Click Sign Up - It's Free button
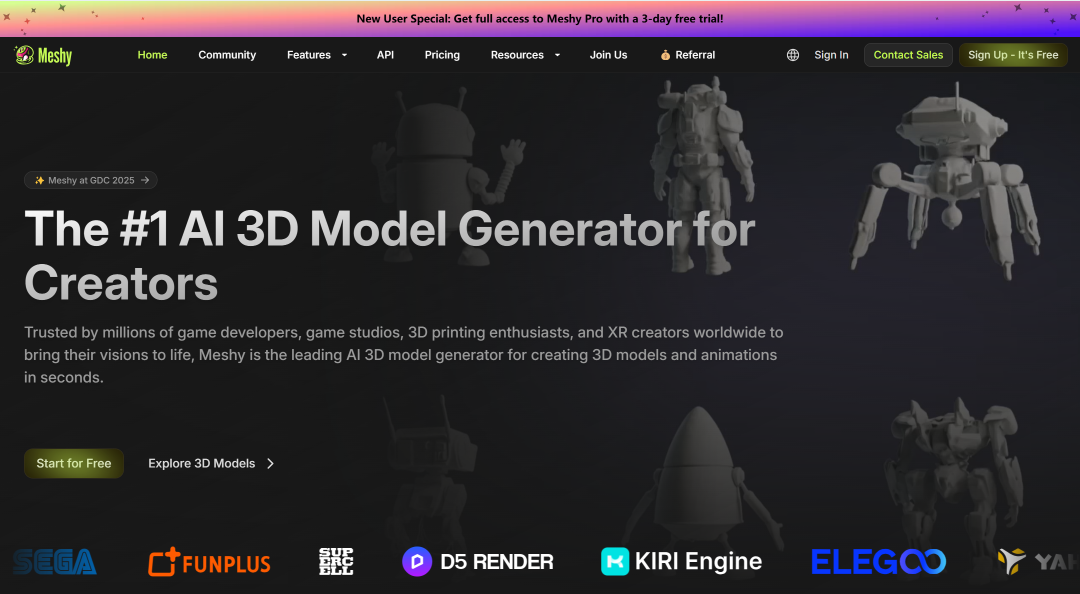Image resolution: width=1080 pixels, height=594 pixels. coord(1013,55)
